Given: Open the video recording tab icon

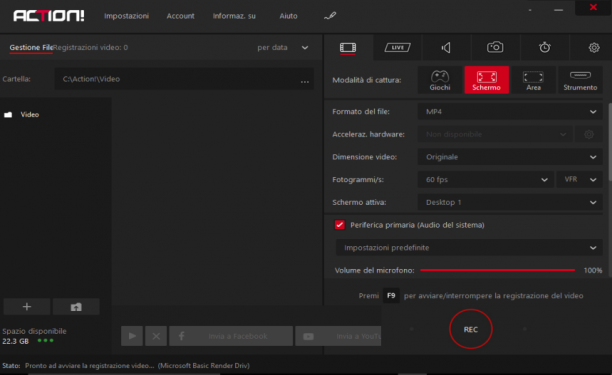Looking at the screenshot, I should 348,48.
